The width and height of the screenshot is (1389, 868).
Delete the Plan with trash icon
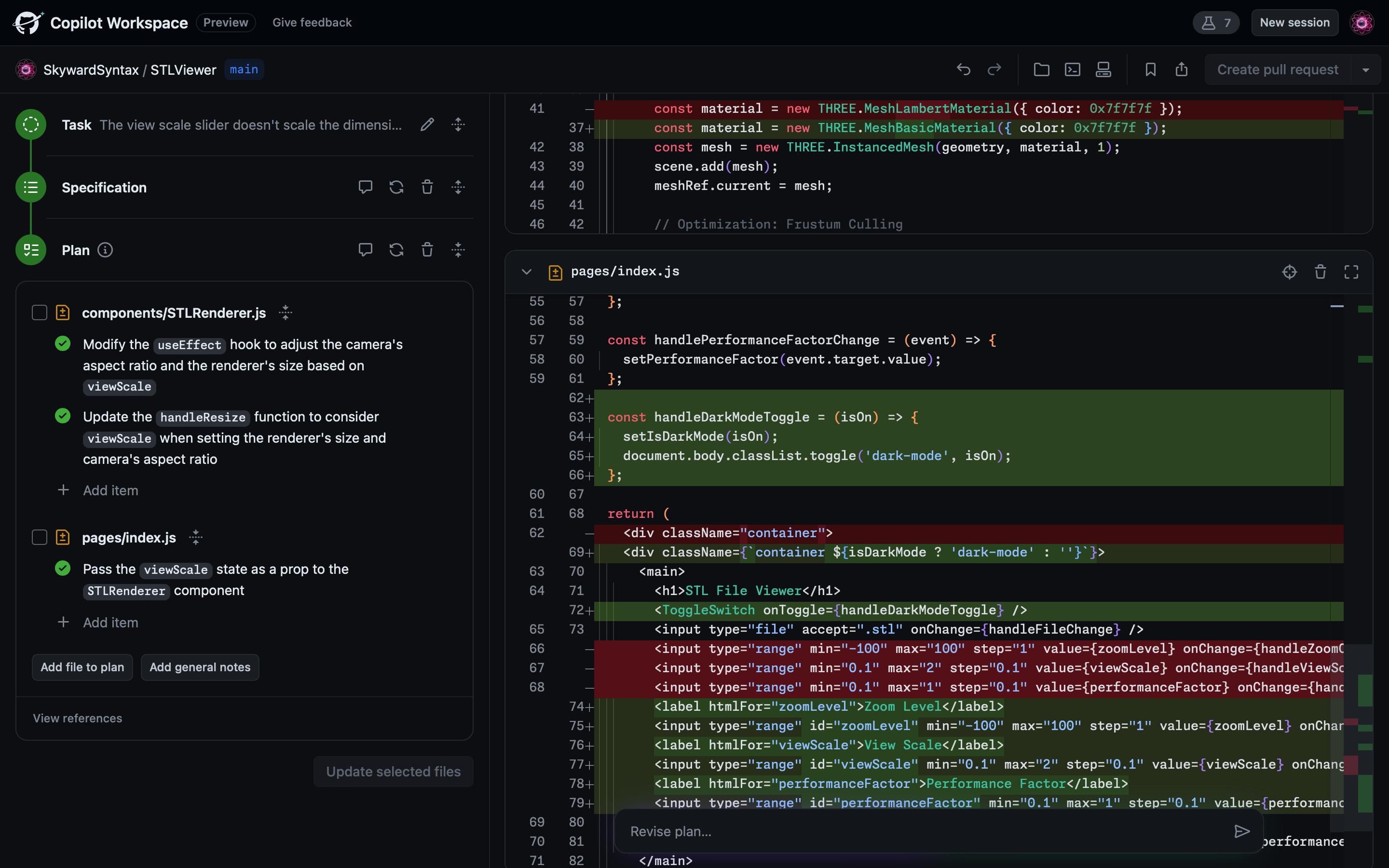427,250
